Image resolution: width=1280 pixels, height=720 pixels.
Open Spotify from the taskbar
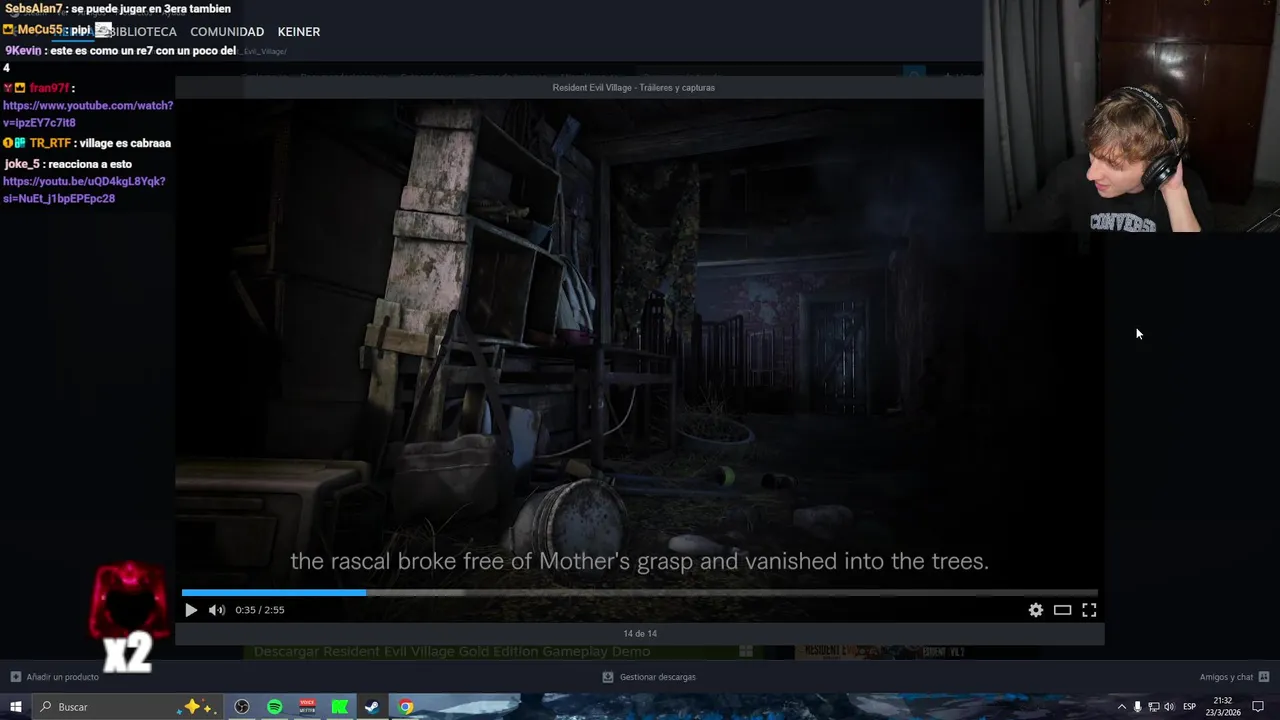[275, 707]
